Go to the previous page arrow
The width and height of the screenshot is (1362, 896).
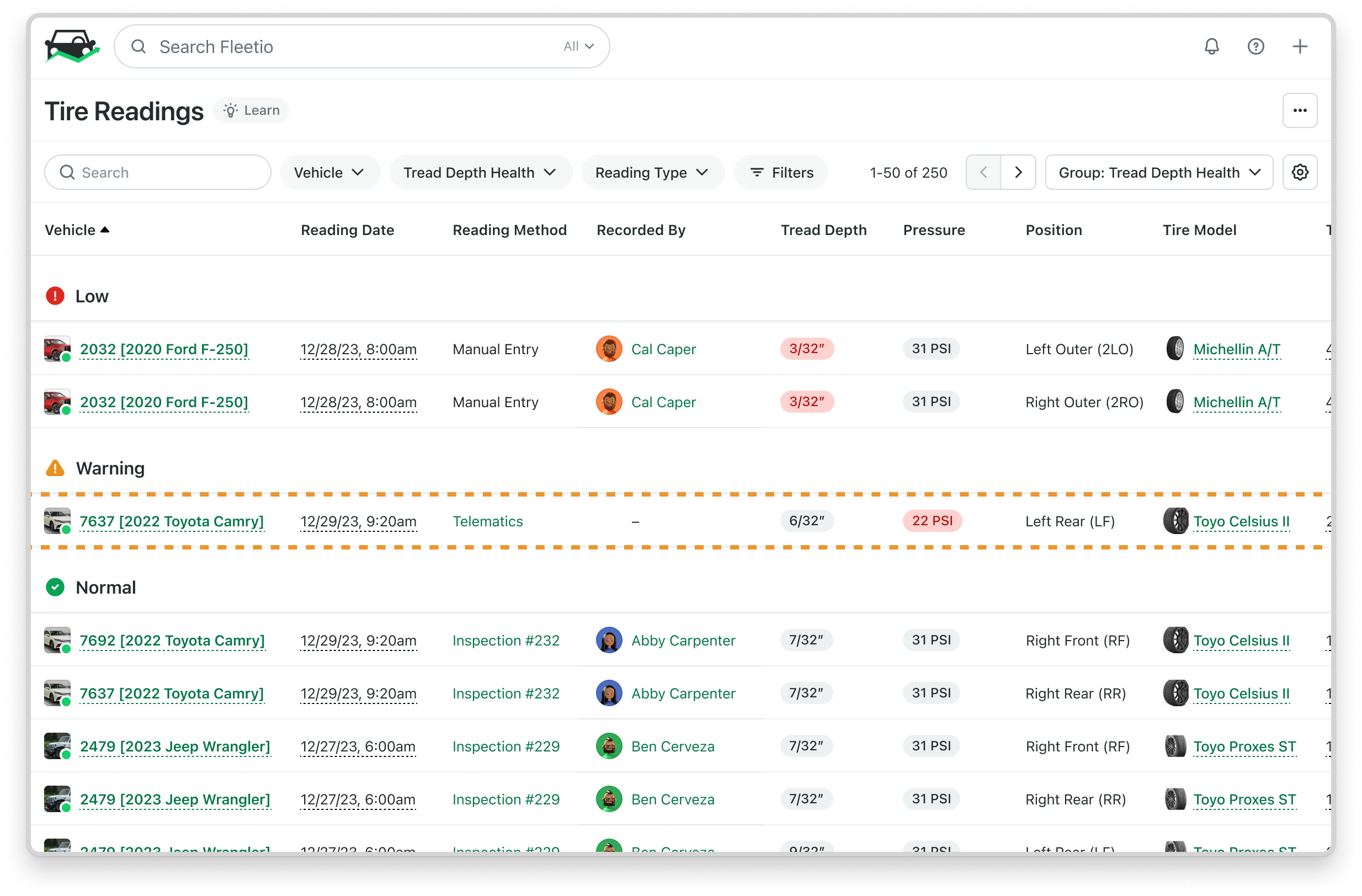coord(982,172)
